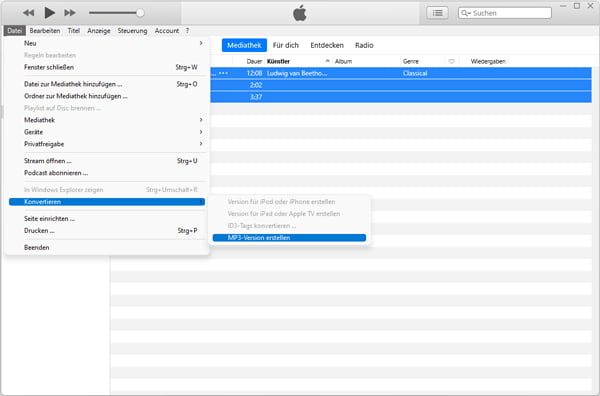Sort by the Künstler column header
The image size is (600, 396).
tap(278, 61)
